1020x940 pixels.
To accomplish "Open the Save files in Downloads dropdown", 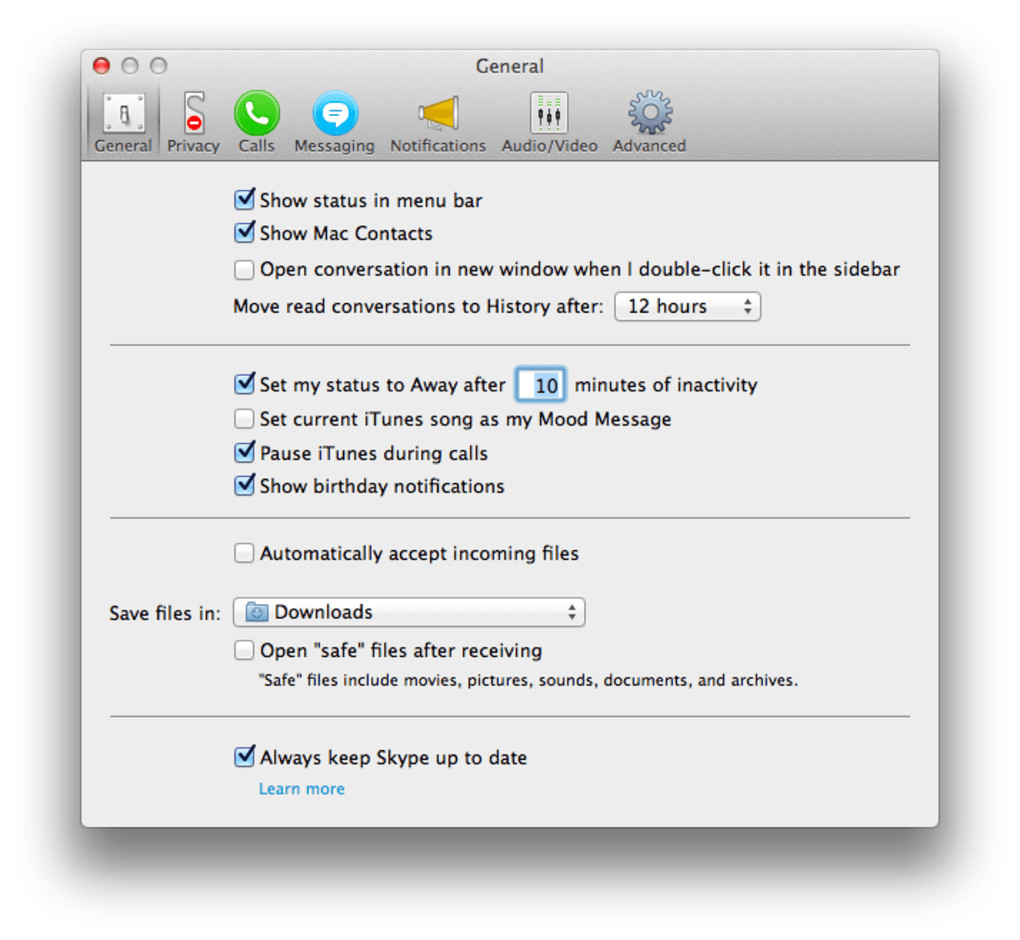I will (409, 612).
